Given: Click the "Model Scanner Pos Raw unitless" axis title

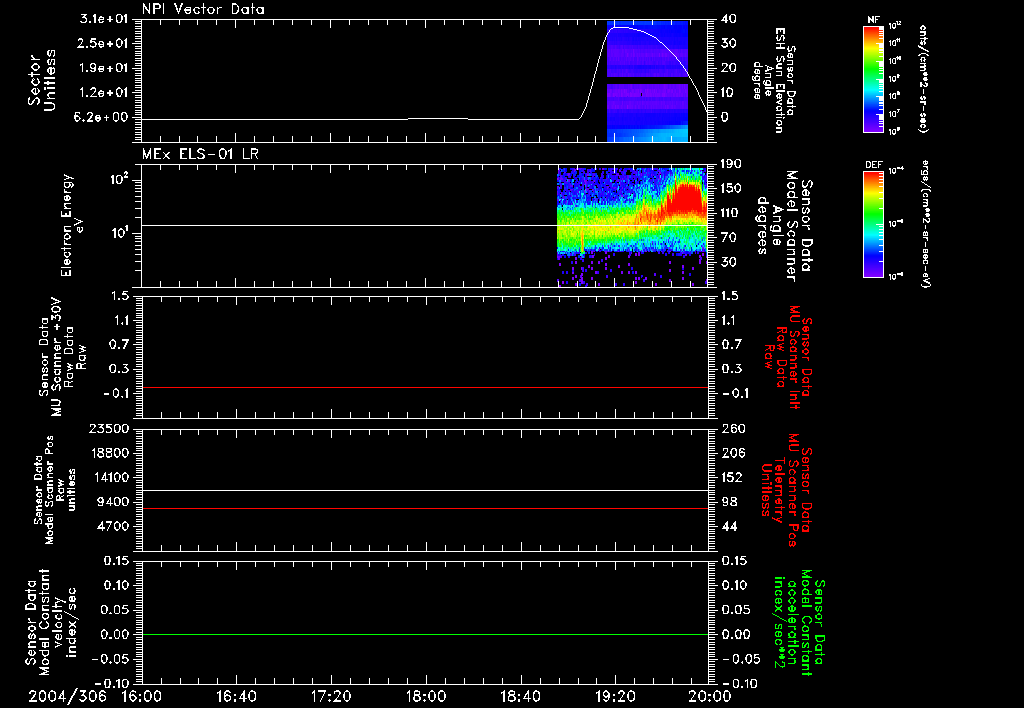Looking at the screenshot, I should (x=61, y=490).
